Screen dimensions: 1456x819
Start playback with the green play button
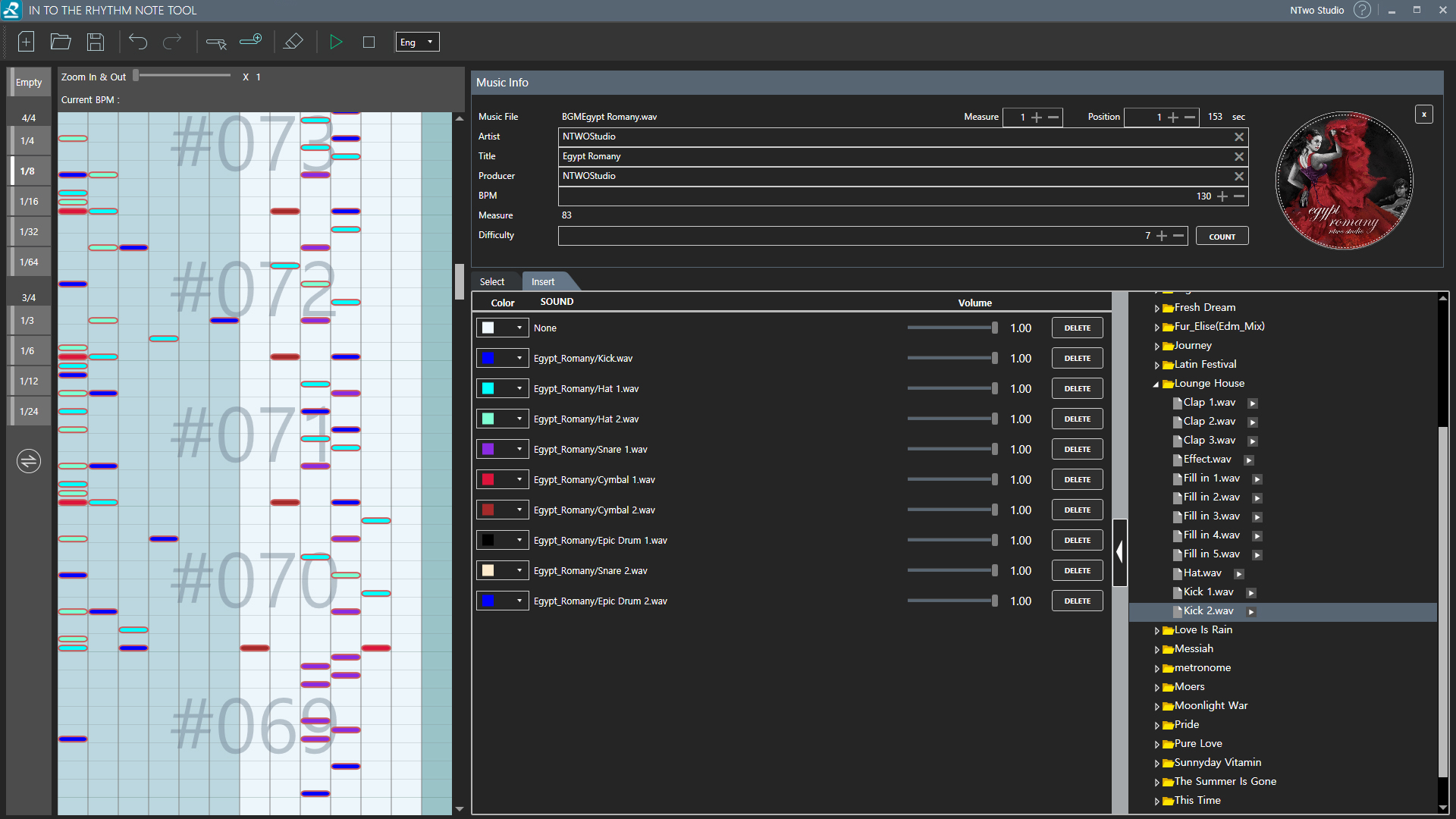(336, 42)
